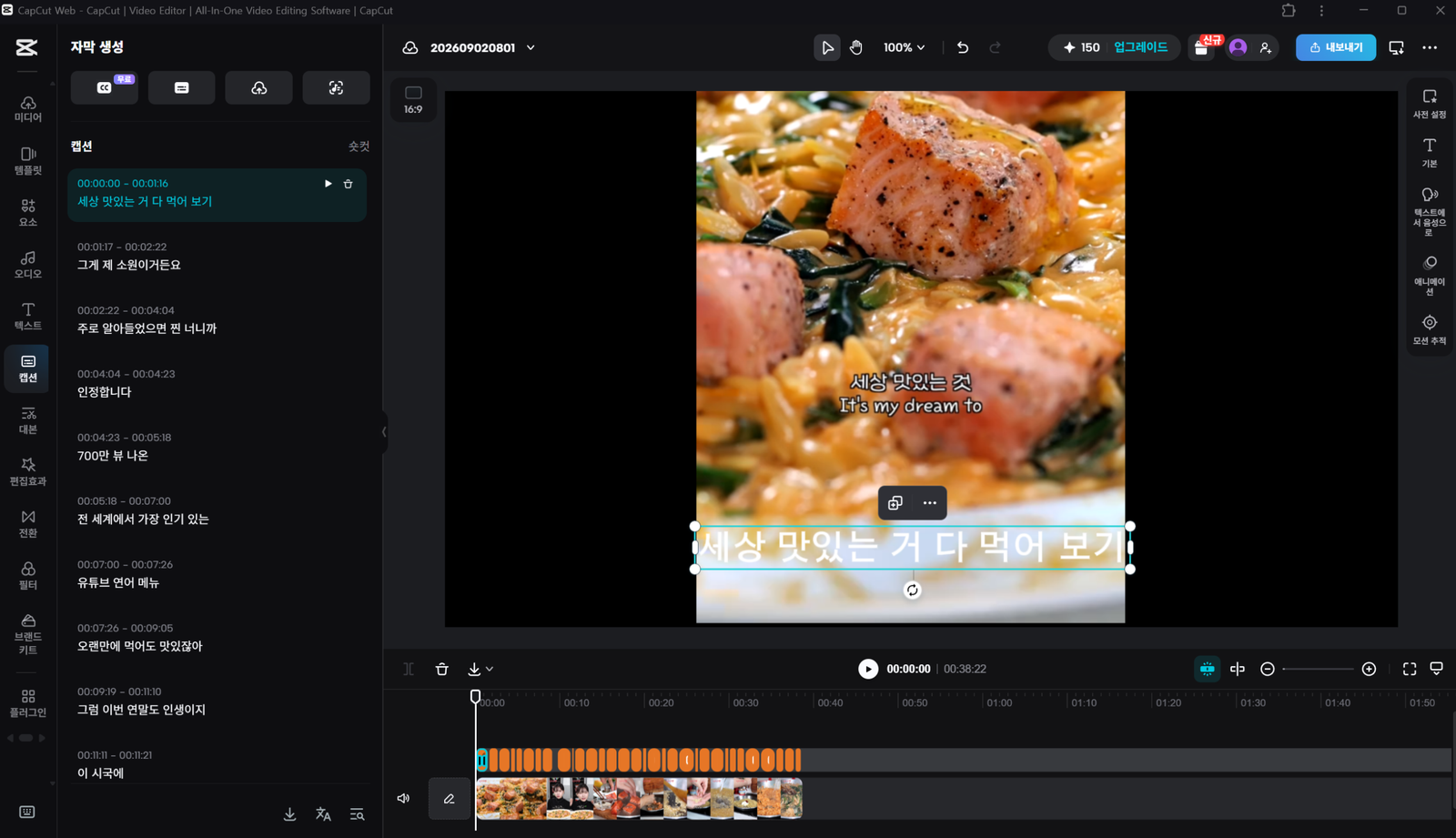
Task: Open the 모션 추적 motion tracking panel
Action: point(1430,330)
